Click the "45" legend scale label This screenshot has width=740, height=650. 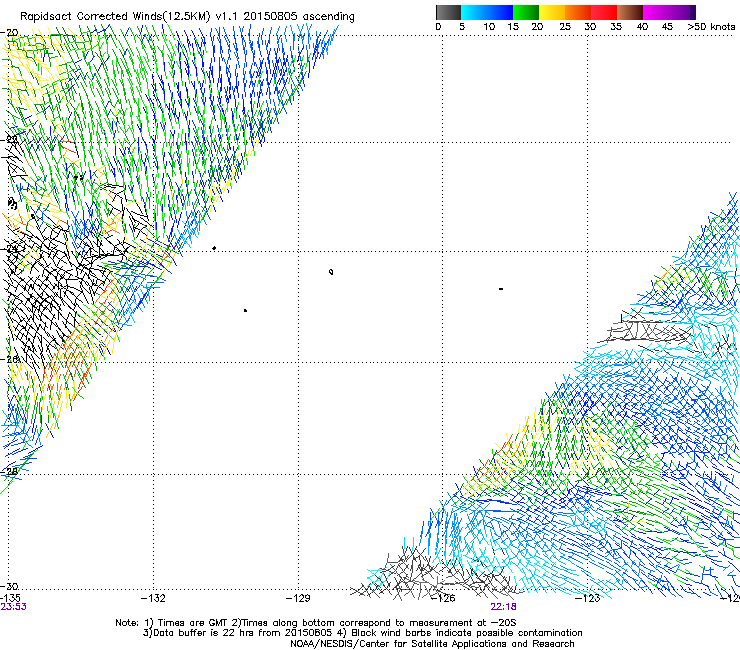tap(667, 27)
